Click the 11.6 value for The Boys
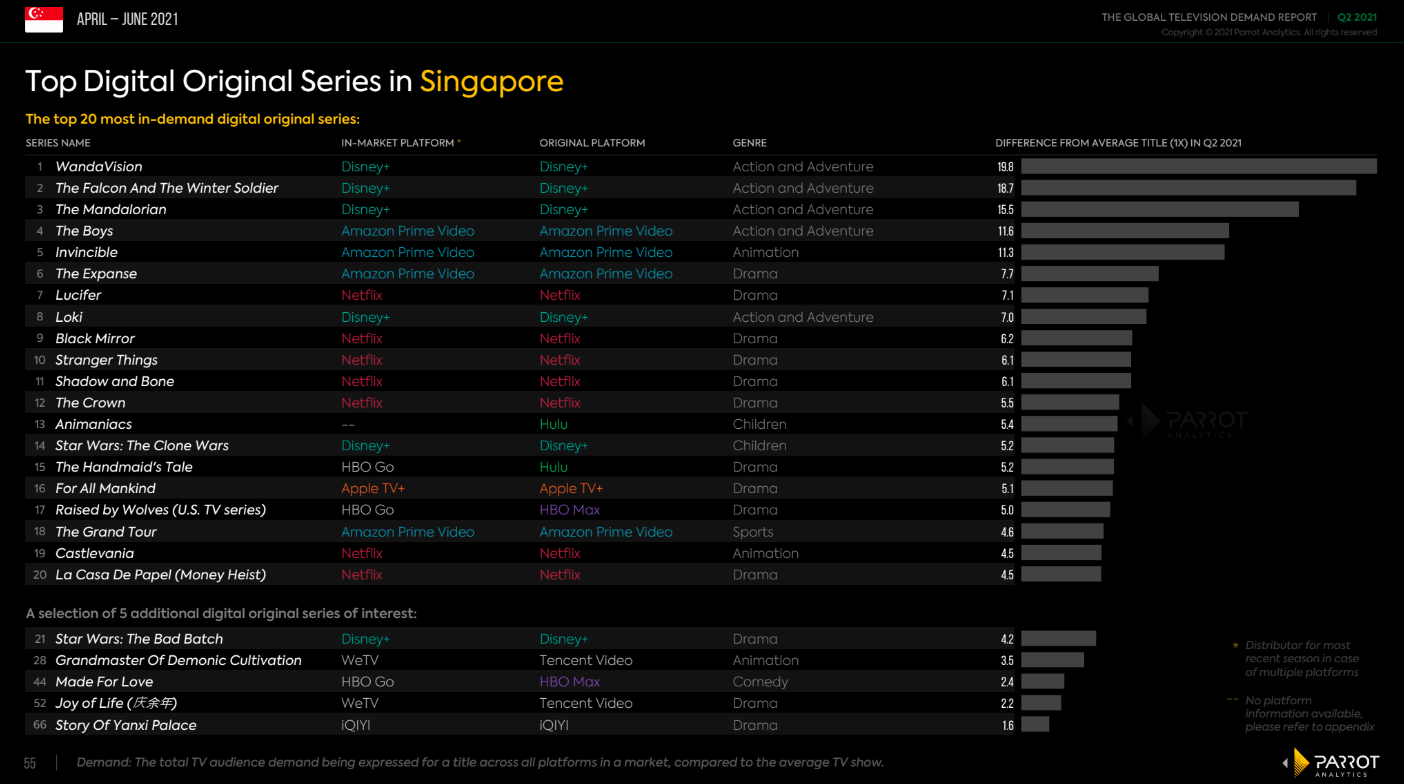Viewport: 1404px width, 784px height. 1005,231
